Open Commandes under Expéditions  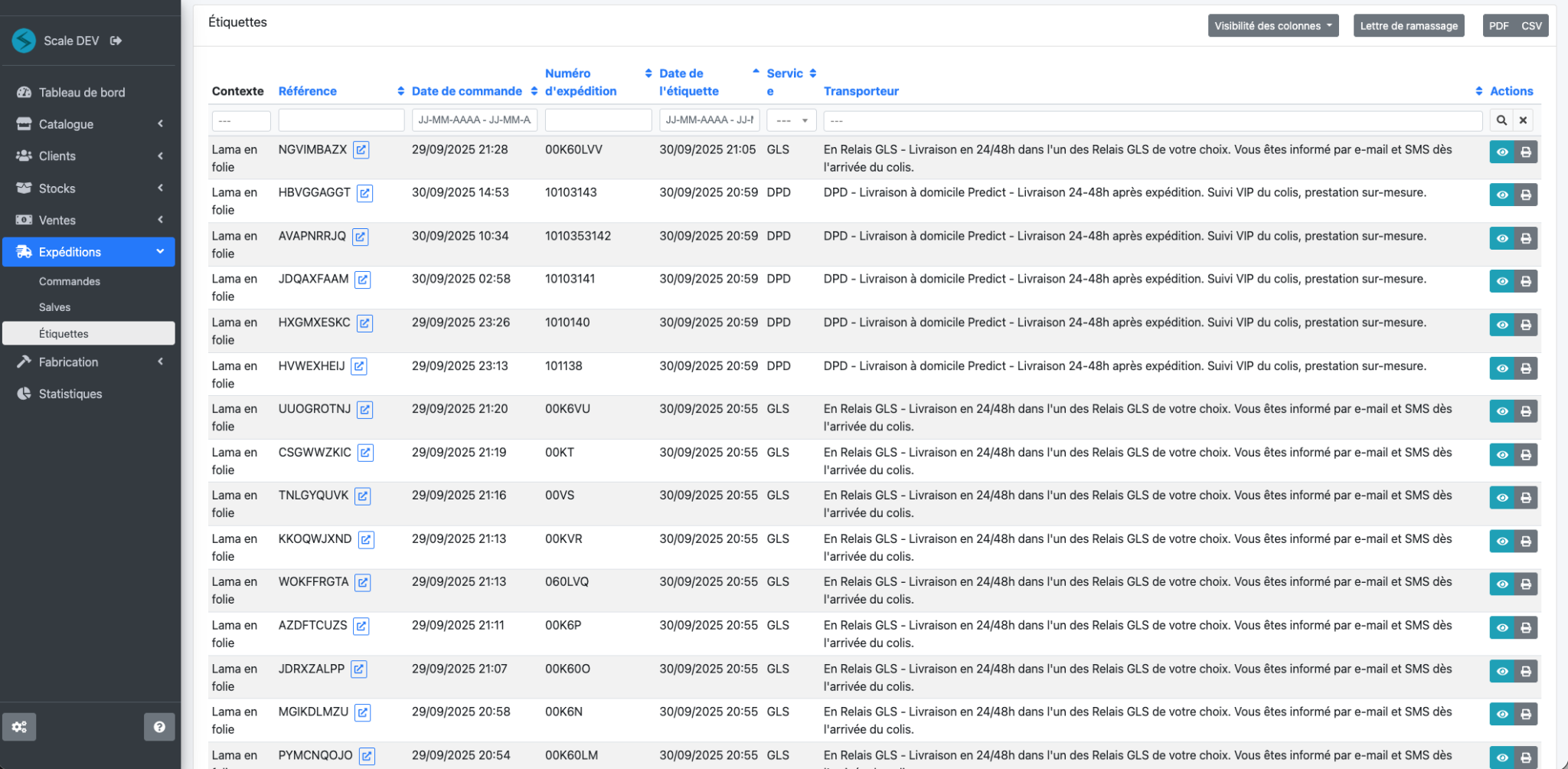tap(70, 281)
